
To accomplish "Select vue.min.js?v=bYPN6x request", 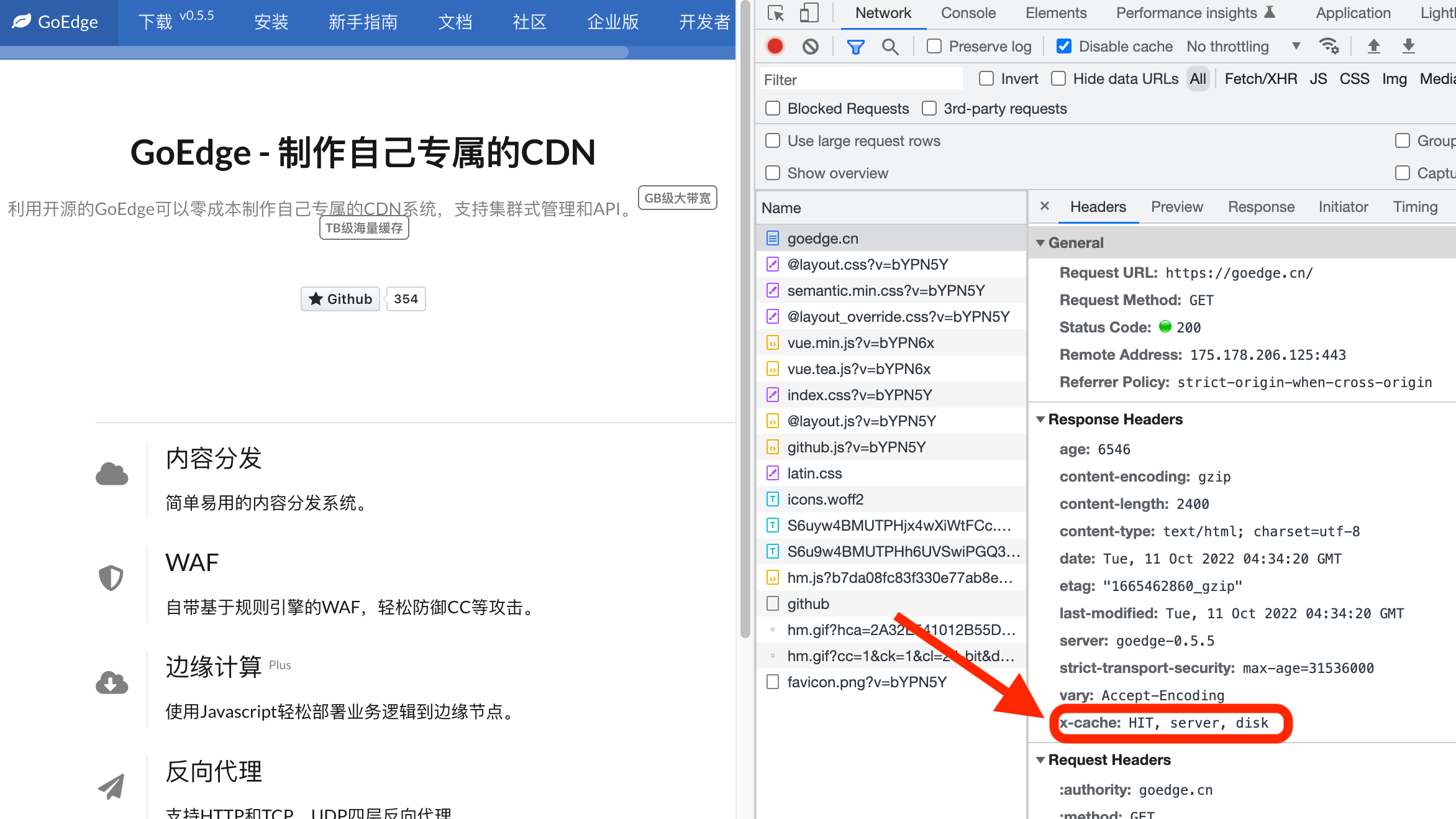I will (891, 342).
